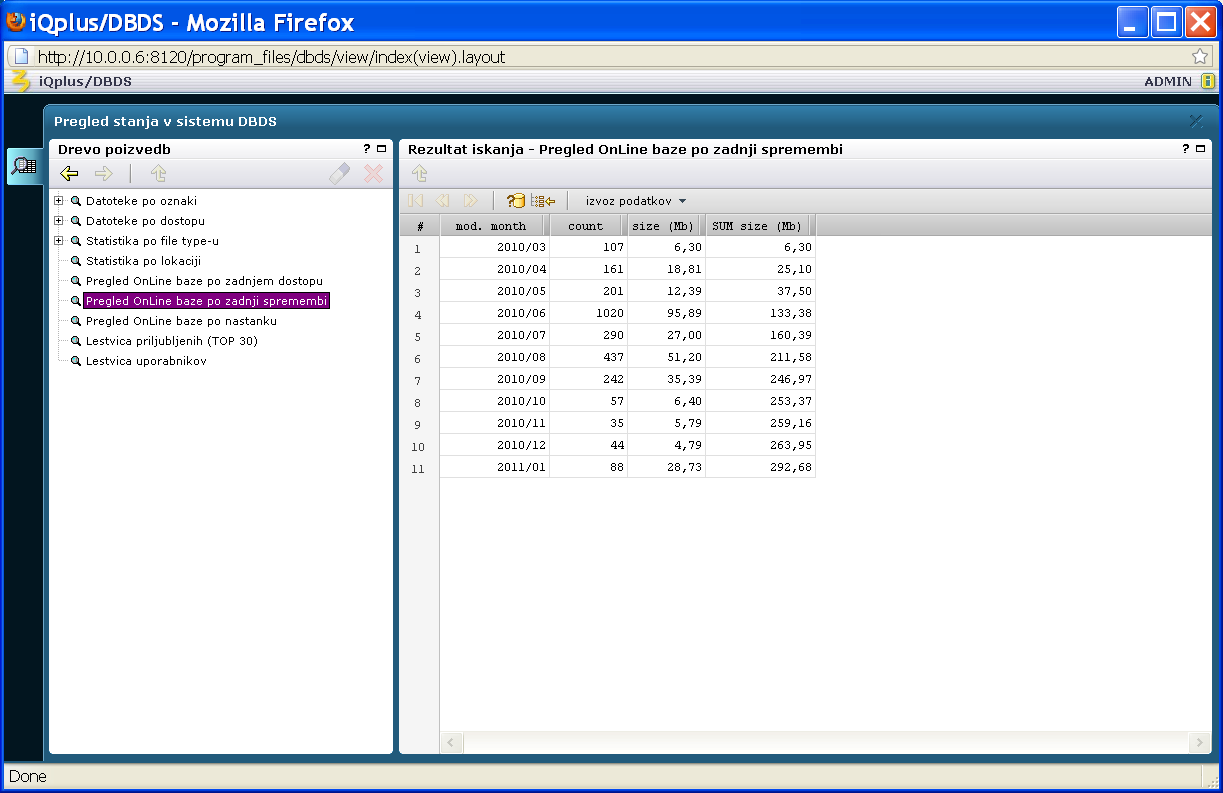Click the count cell 242
1223x793 pixels.
(x=588, y=379)
